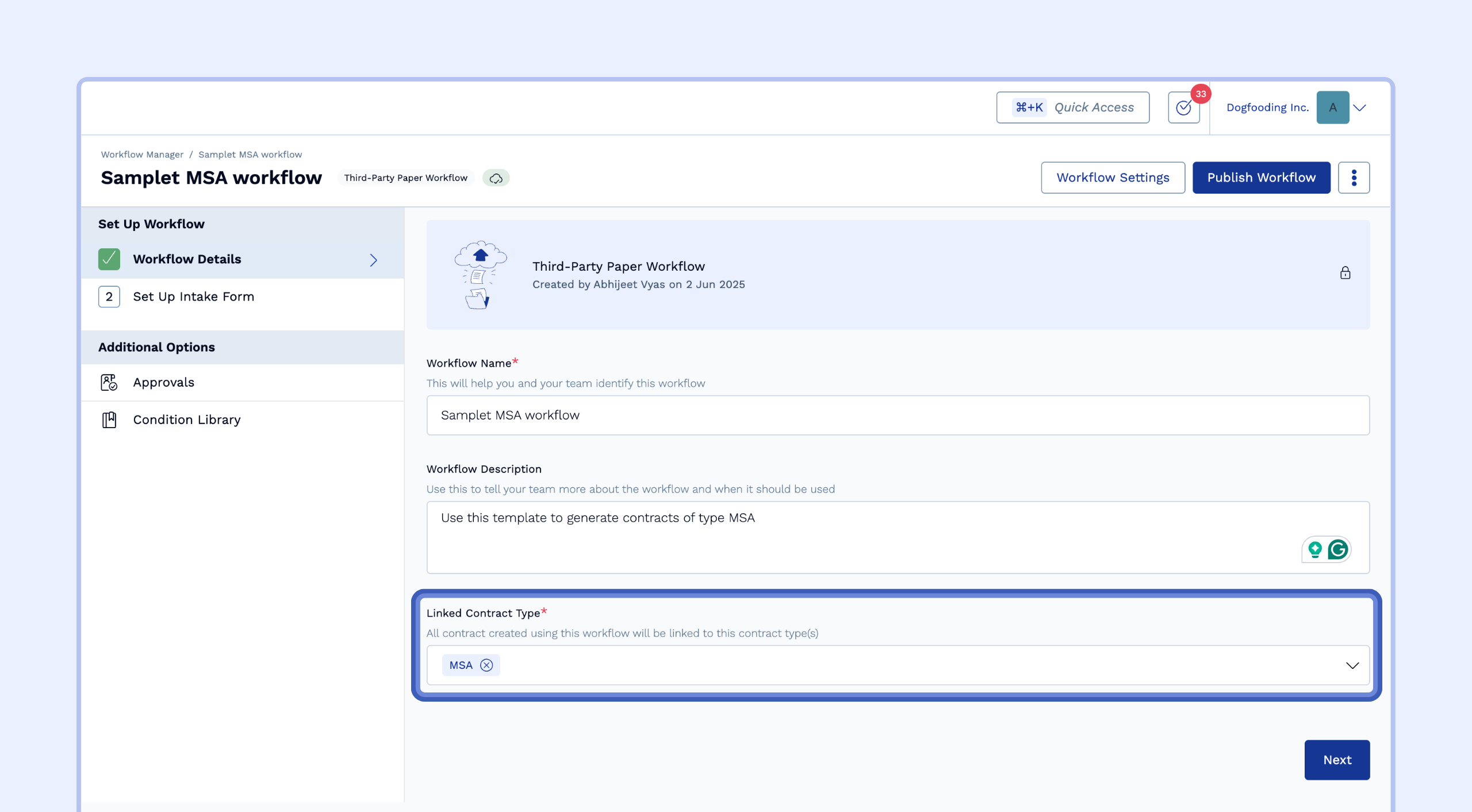Remove the MSA contract type tag
This screenshot has width=1472, height=812.
(x=486, y=665)
